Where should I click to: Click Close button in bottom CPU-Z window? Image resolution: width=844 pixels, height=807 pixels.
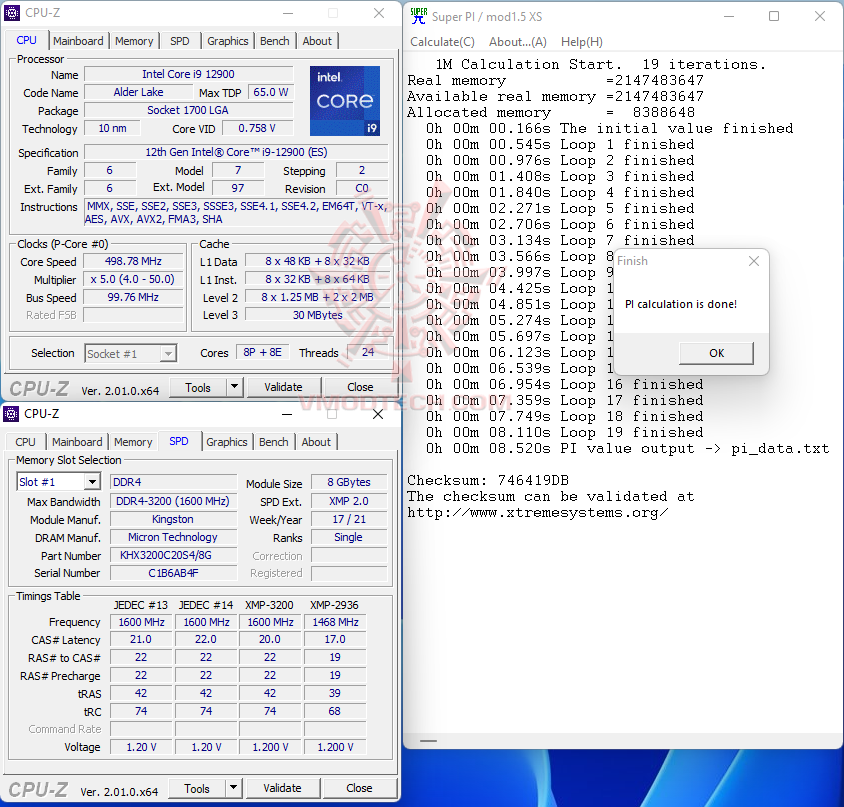(x=359, y=788)
